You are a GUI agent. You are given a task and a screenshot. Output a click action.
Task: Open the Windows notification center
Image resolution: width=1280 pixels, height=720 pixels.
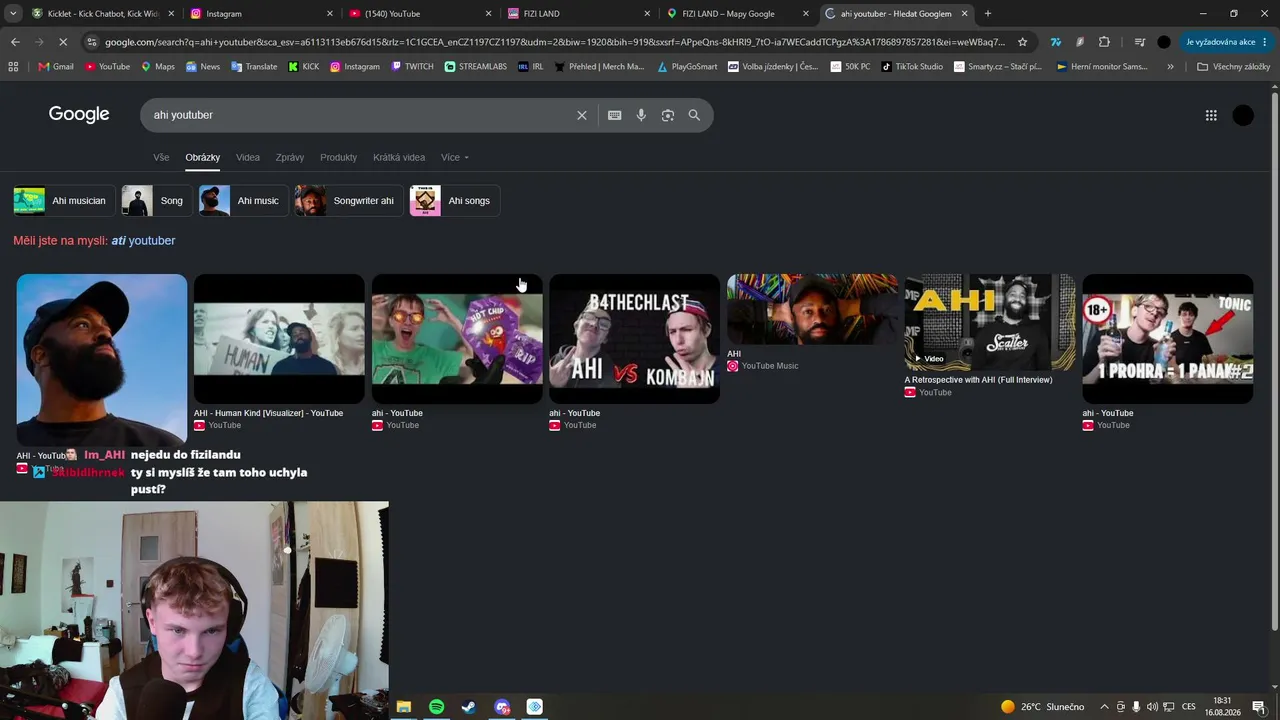coord(1259,707)
